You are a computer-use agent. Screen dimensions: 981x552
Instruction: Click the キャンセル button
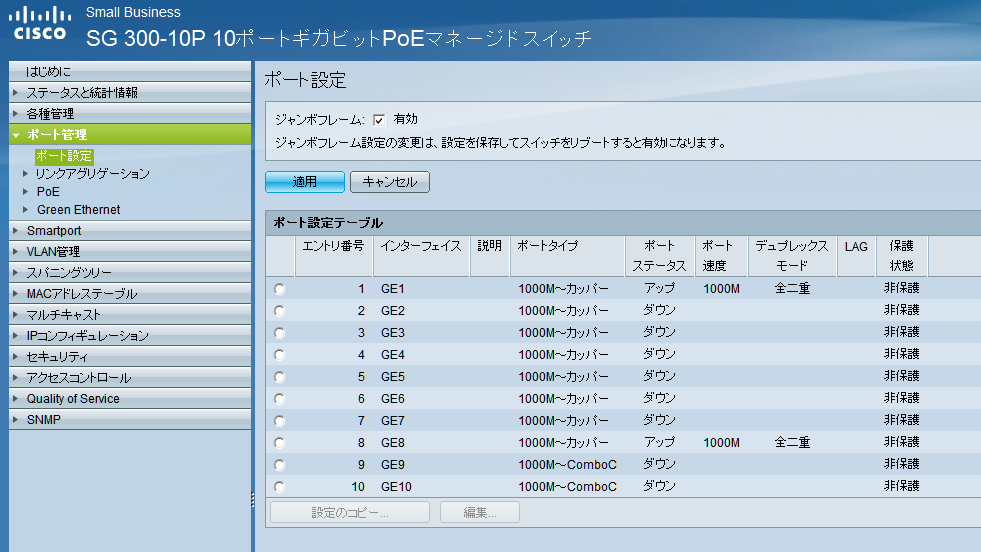pyautogui.click(x=390, y=181)
